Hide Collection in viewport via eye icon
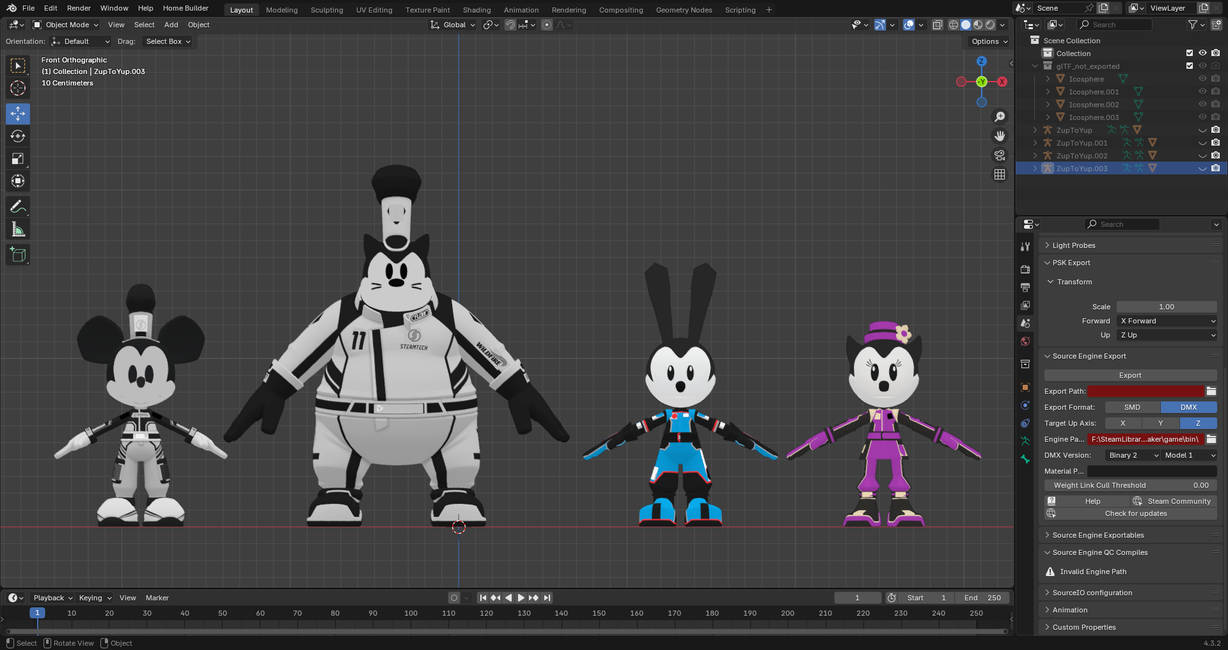 1202,53
